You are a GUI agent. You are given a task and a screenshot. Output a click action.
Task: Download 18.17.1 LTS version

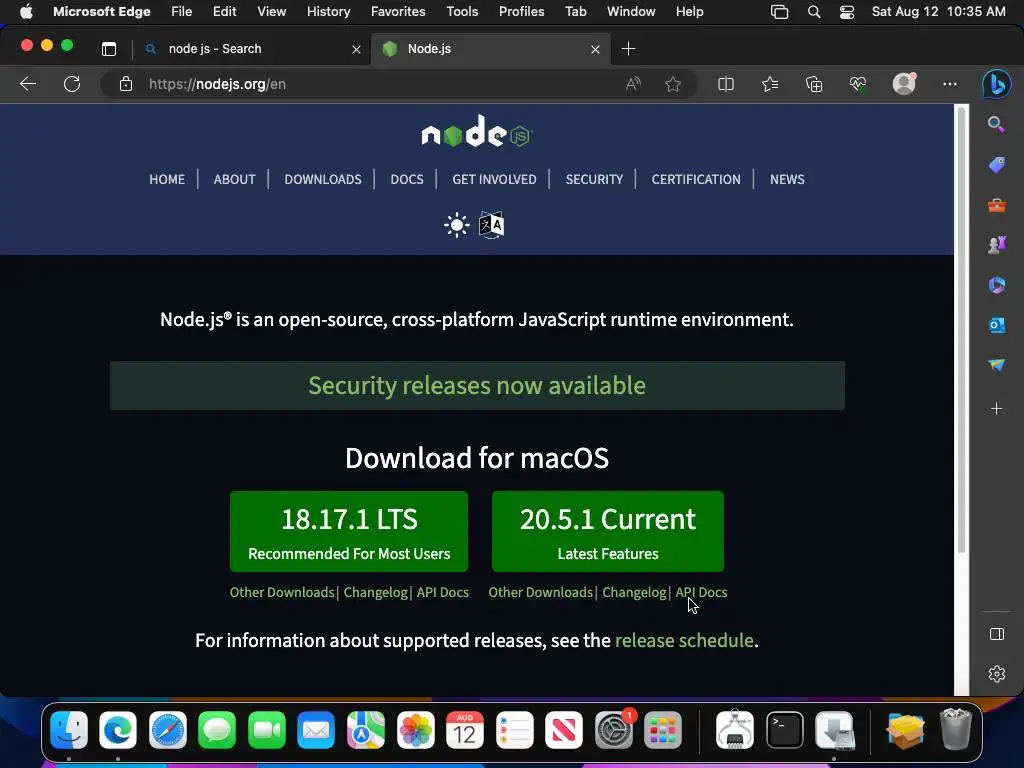pos(349,532)
